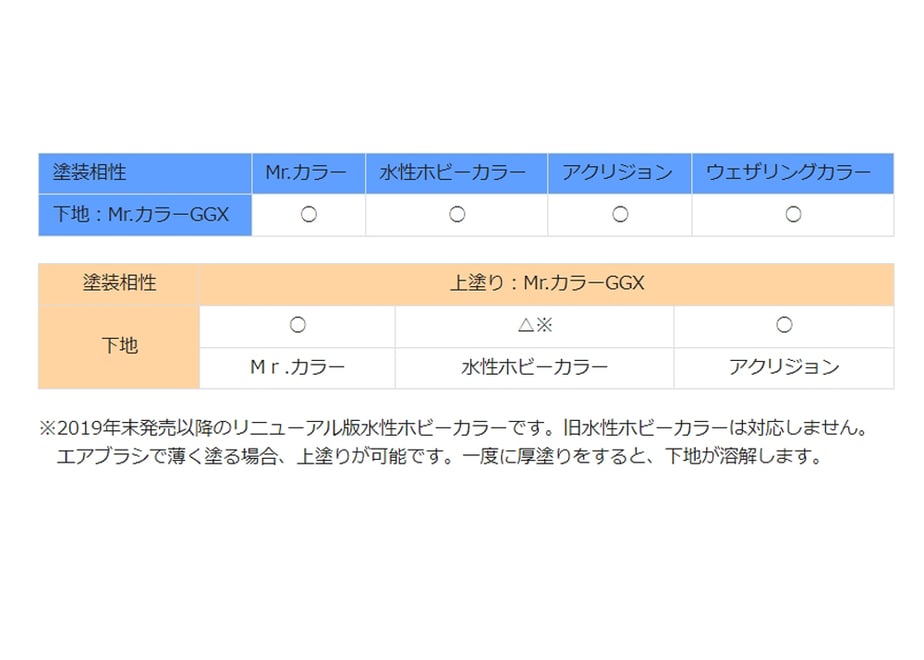The width and height of the screenshot is (924, 660).
Task: Click the 上塗り：Mr.カラーGGX header cell
Action: point(547,284)
